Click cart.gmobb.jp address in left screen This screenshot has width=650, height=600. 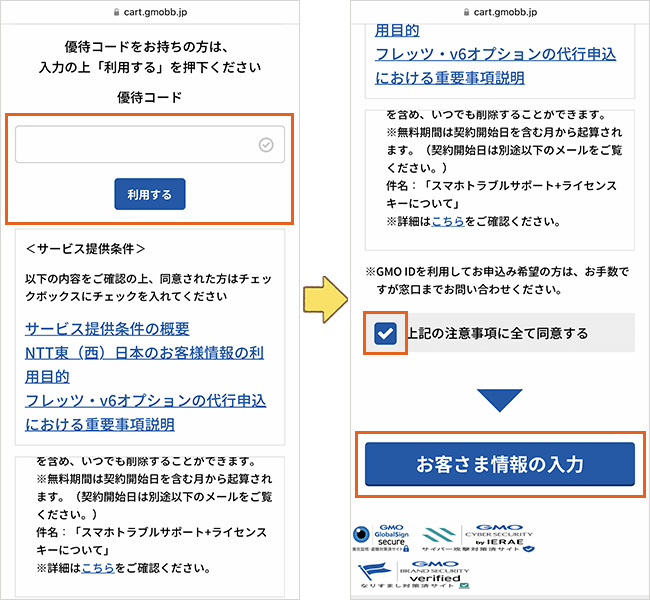[x=155, y=12]
